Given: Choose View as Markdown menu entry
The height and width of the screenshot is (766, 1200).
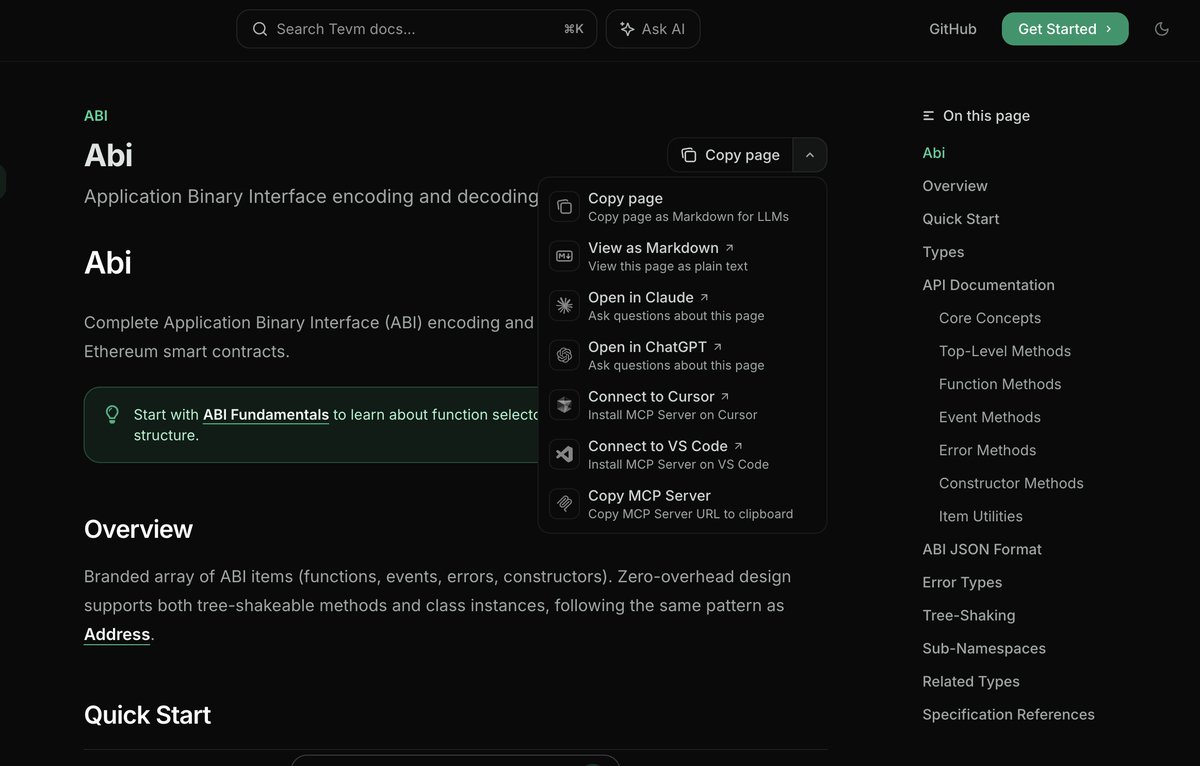Looking at the screenshot, I should [682, 256].
